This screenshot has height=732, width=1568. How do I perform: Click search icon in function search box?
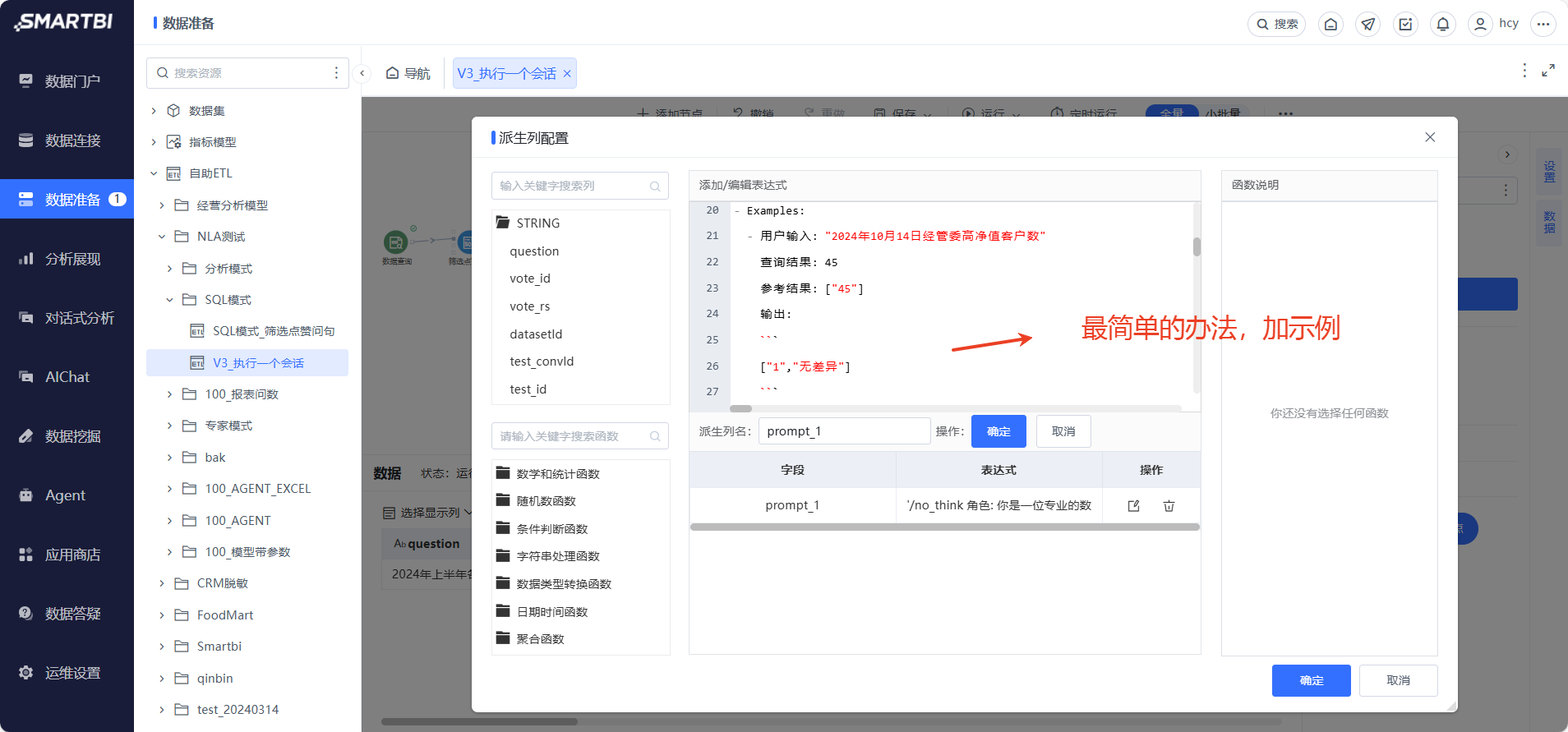point(655,436)
